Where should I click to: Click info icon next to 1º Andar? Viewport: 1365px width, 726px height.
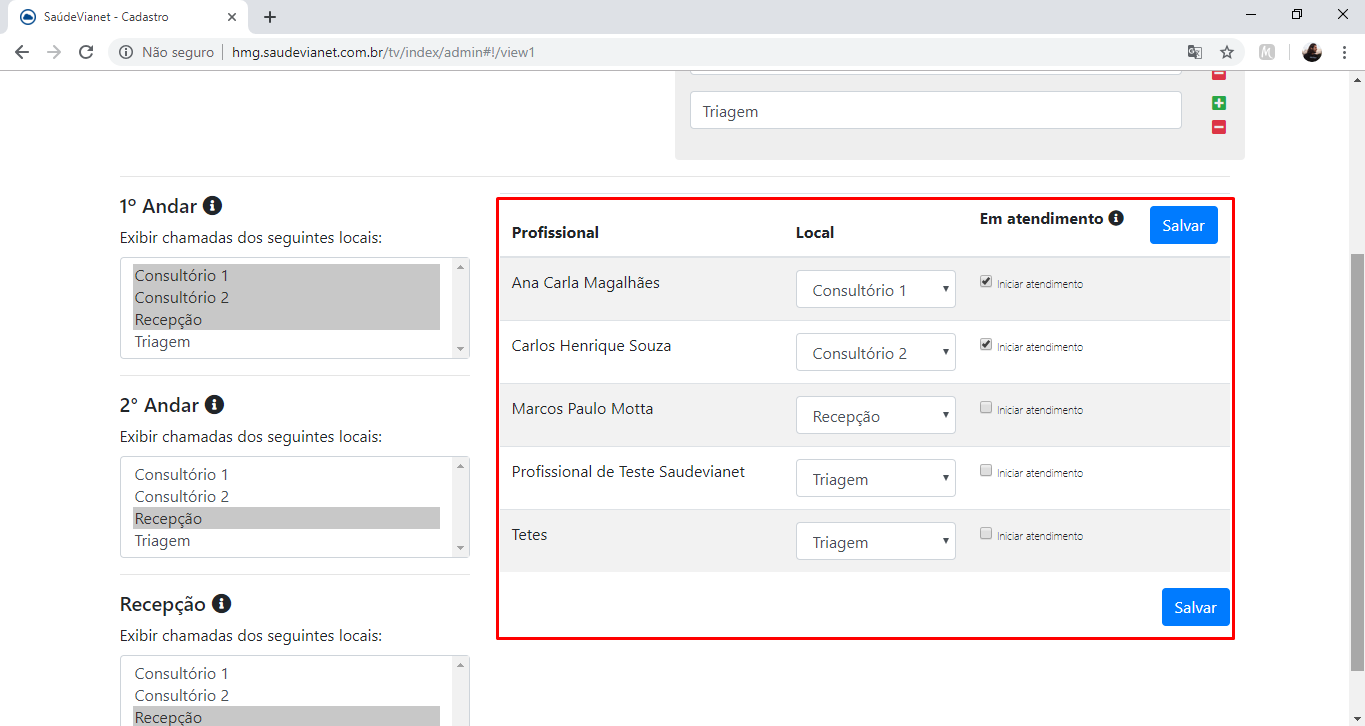212,206
